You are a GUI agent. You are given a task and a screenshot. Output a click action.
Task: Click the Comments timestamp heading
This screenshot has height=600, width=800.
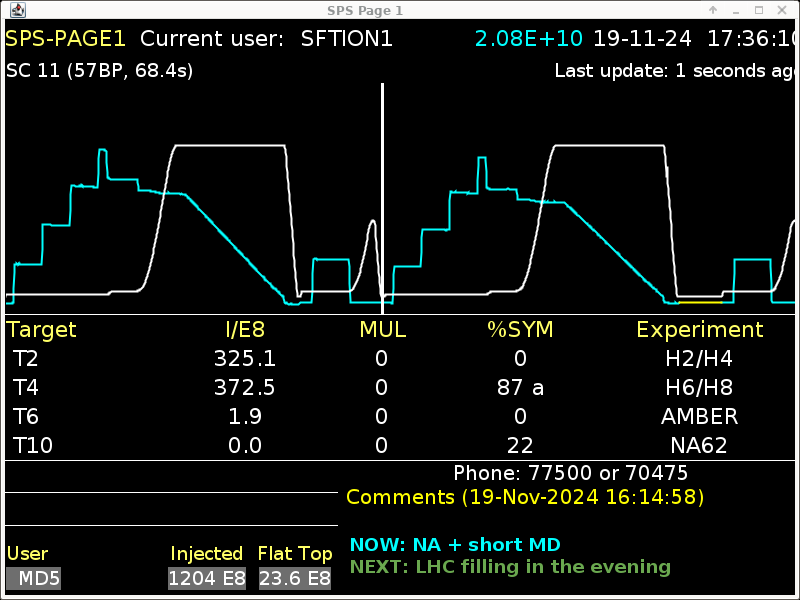tap(525, 497)
